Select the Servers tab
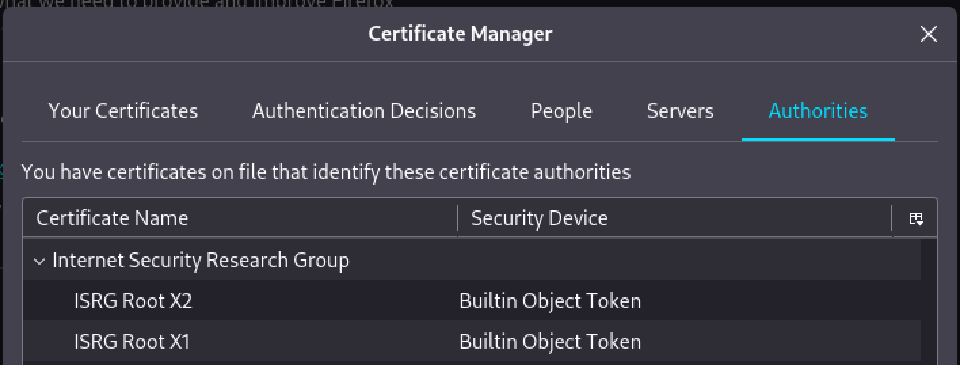 tap(680, 111)
